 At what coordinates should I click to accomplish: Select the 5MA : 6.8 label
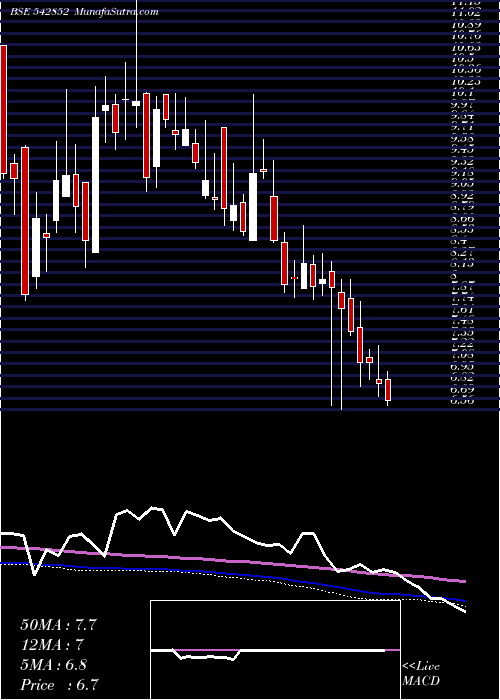pyautogui.click(x=53, y=665)
